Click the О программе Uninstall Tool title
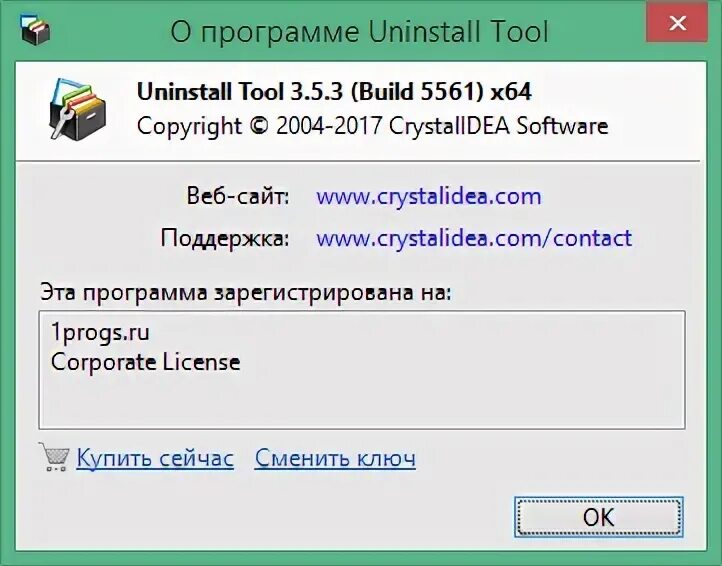The height and width of the screenshot is (566, 722). [359, 32]
